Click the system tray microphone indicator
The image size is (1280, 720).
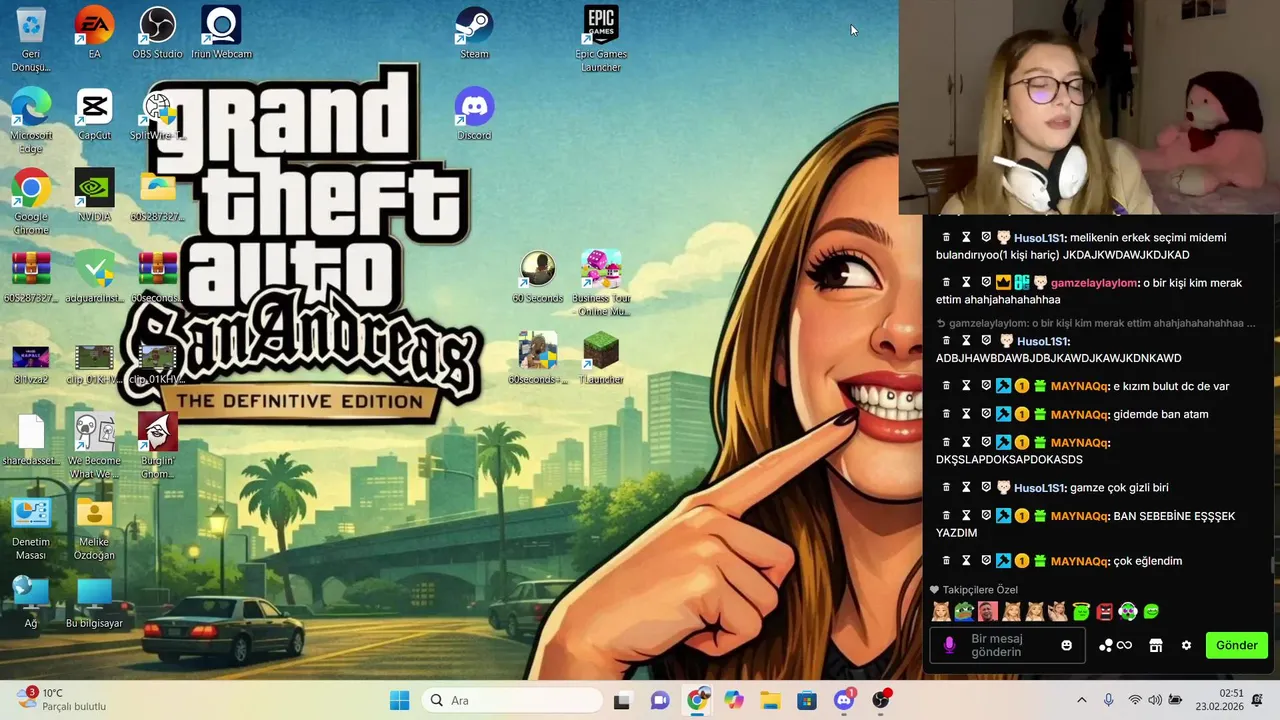[1108, 700]
